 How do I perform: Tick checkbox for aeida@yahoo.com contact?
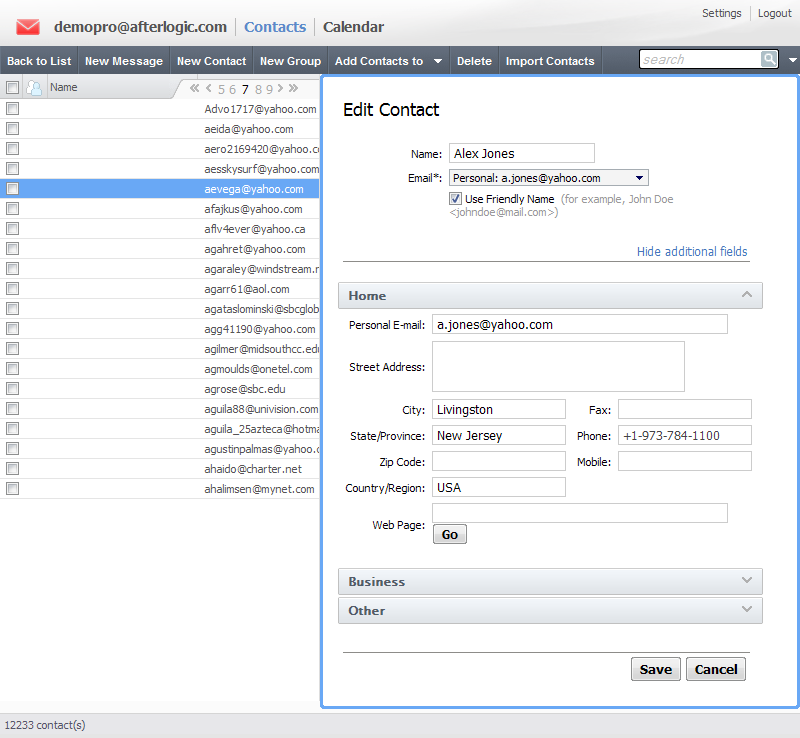[13, 129]
